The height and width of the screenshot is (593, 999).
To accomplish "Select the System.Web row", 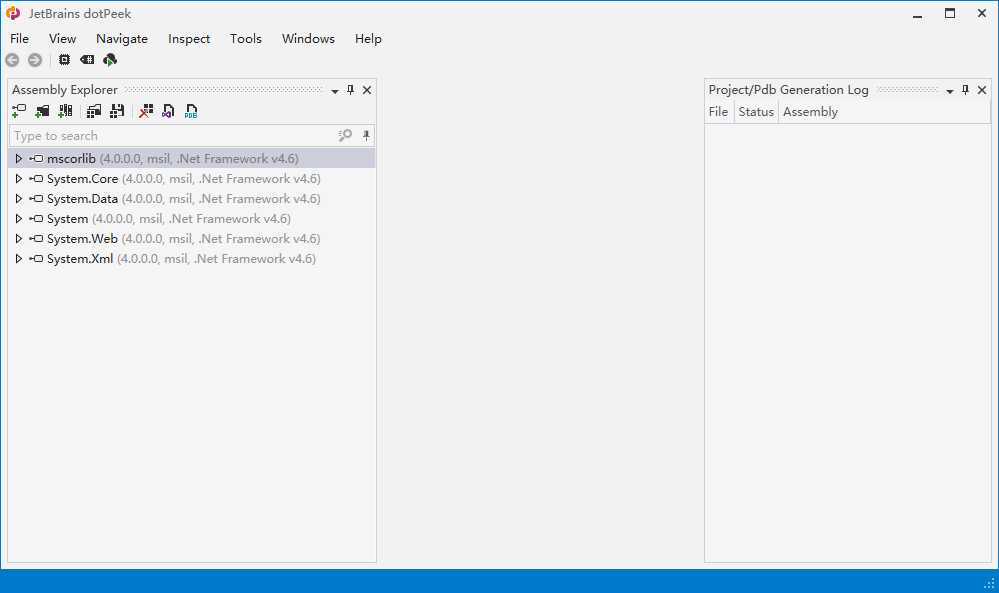I will (x=191, y=238).
